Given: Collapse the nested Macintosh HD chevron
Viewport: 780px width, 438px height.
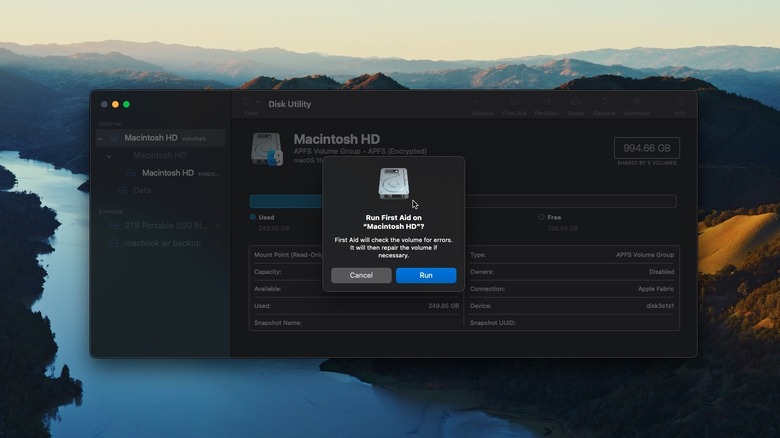Looking at the screenshot, I should coord(109,156).
